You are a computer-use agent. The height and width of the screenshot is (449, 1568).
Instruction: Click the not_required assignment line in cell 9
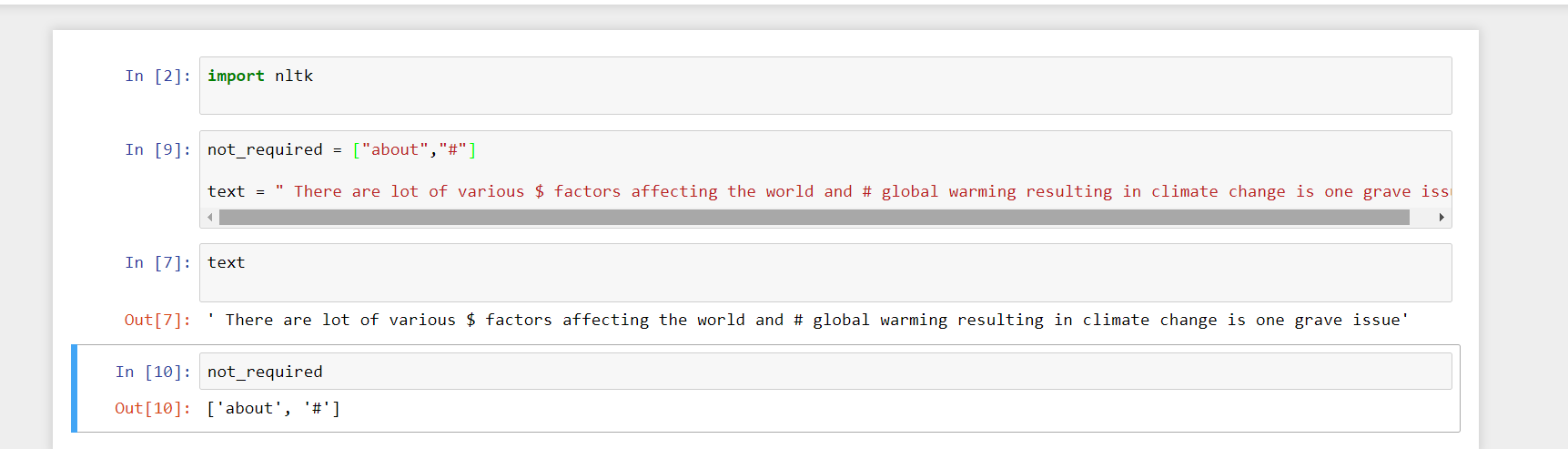[341, 150]
